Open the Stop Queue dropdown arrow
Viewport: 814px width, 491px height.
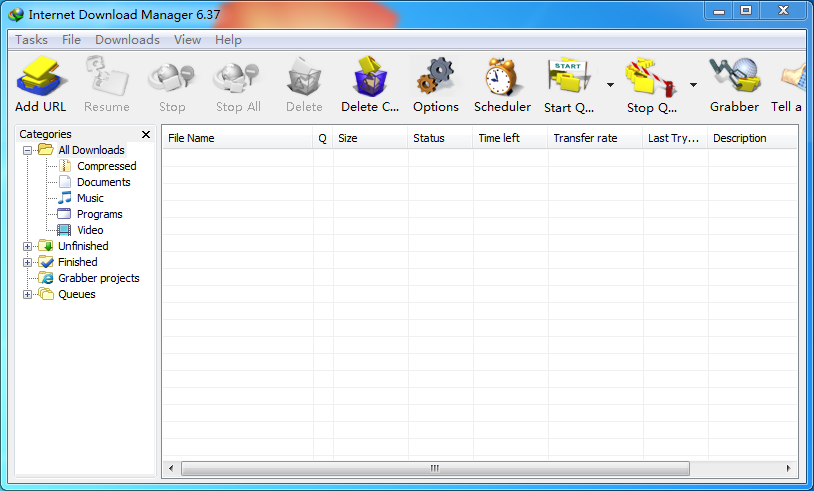[693, 85]
